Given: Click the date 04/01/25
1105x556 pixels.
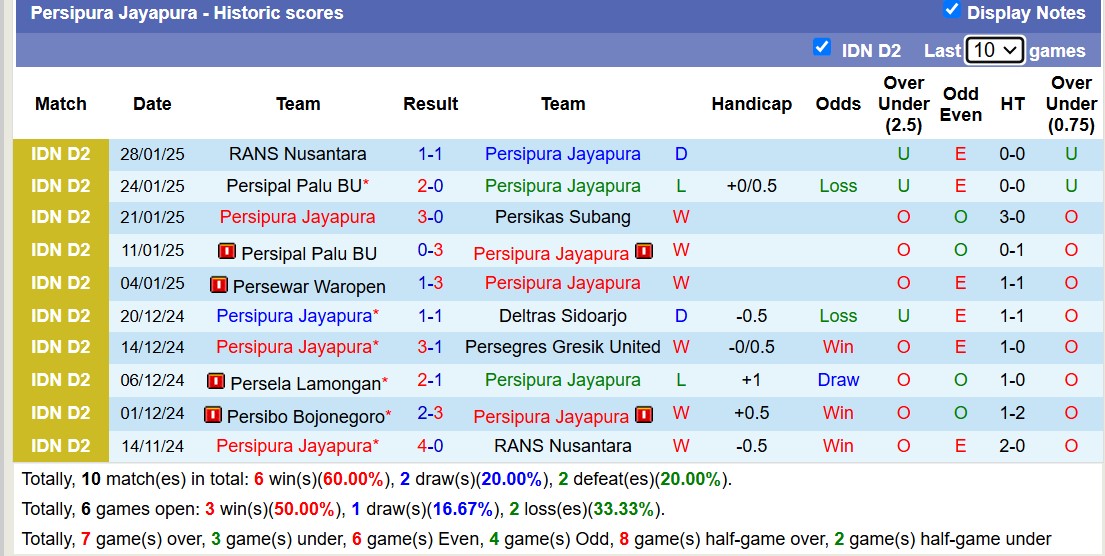Looking at the screenshot, I should [x=152, y=283].
